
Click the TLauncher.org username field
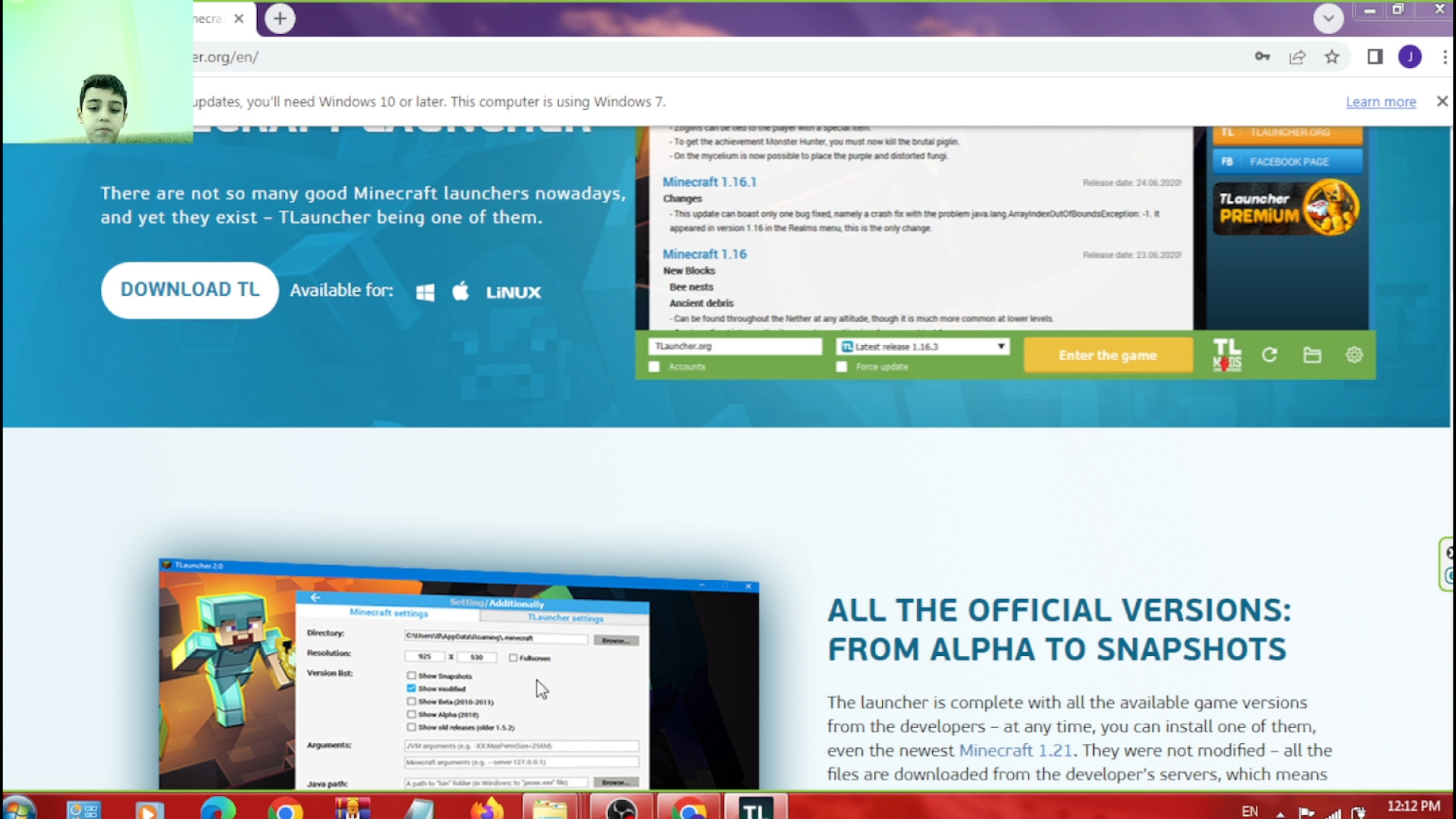coord(735,347)
